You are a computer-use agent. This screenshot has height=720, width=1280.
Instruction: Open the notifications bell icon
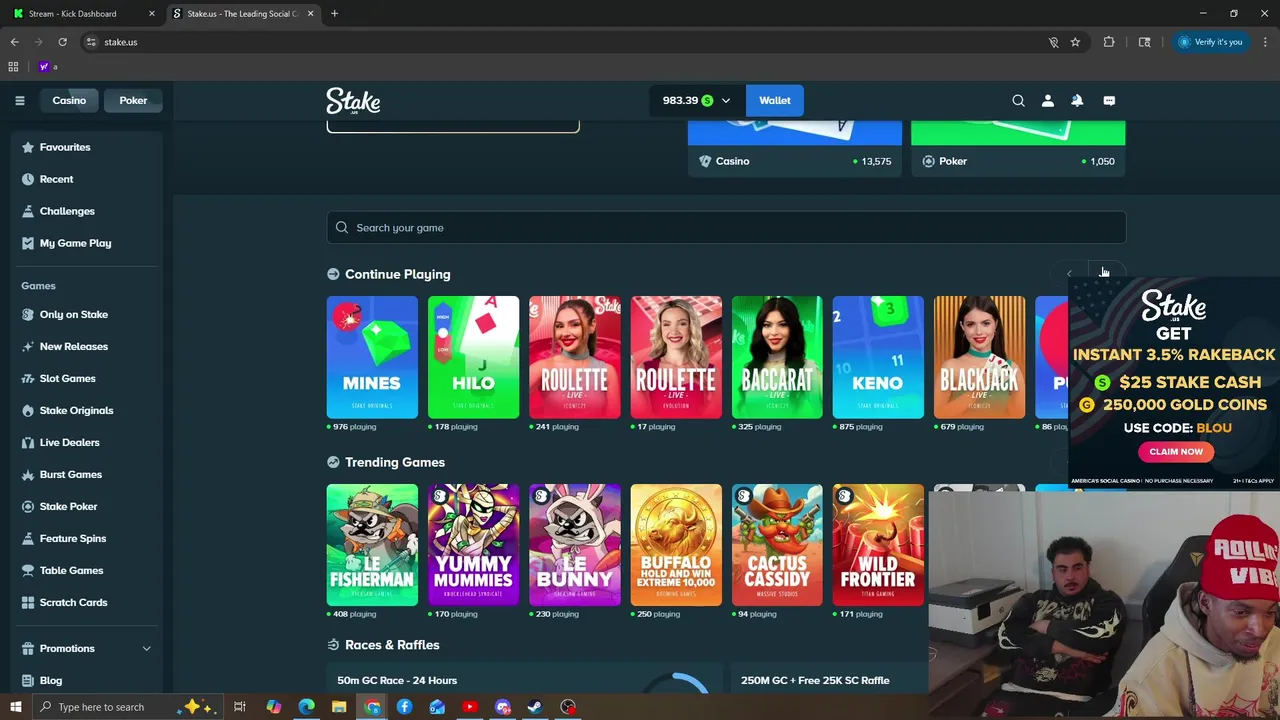click(x=1077, y=100)
